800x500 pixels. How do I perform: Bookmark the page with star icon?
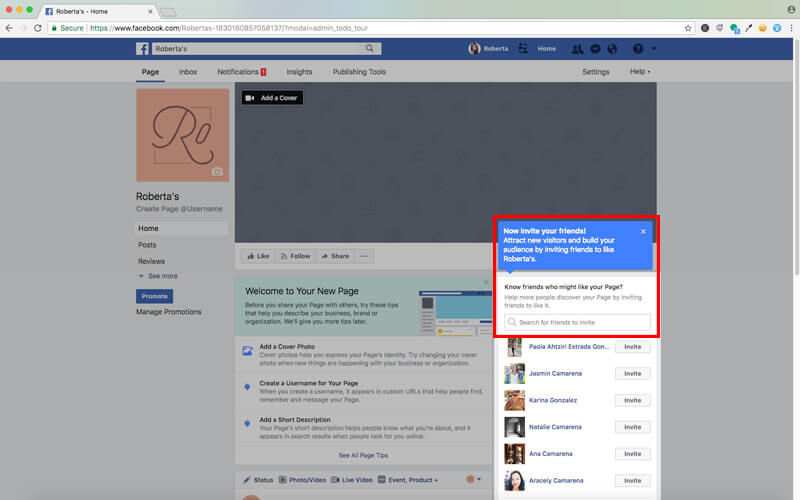pos(688,28)
